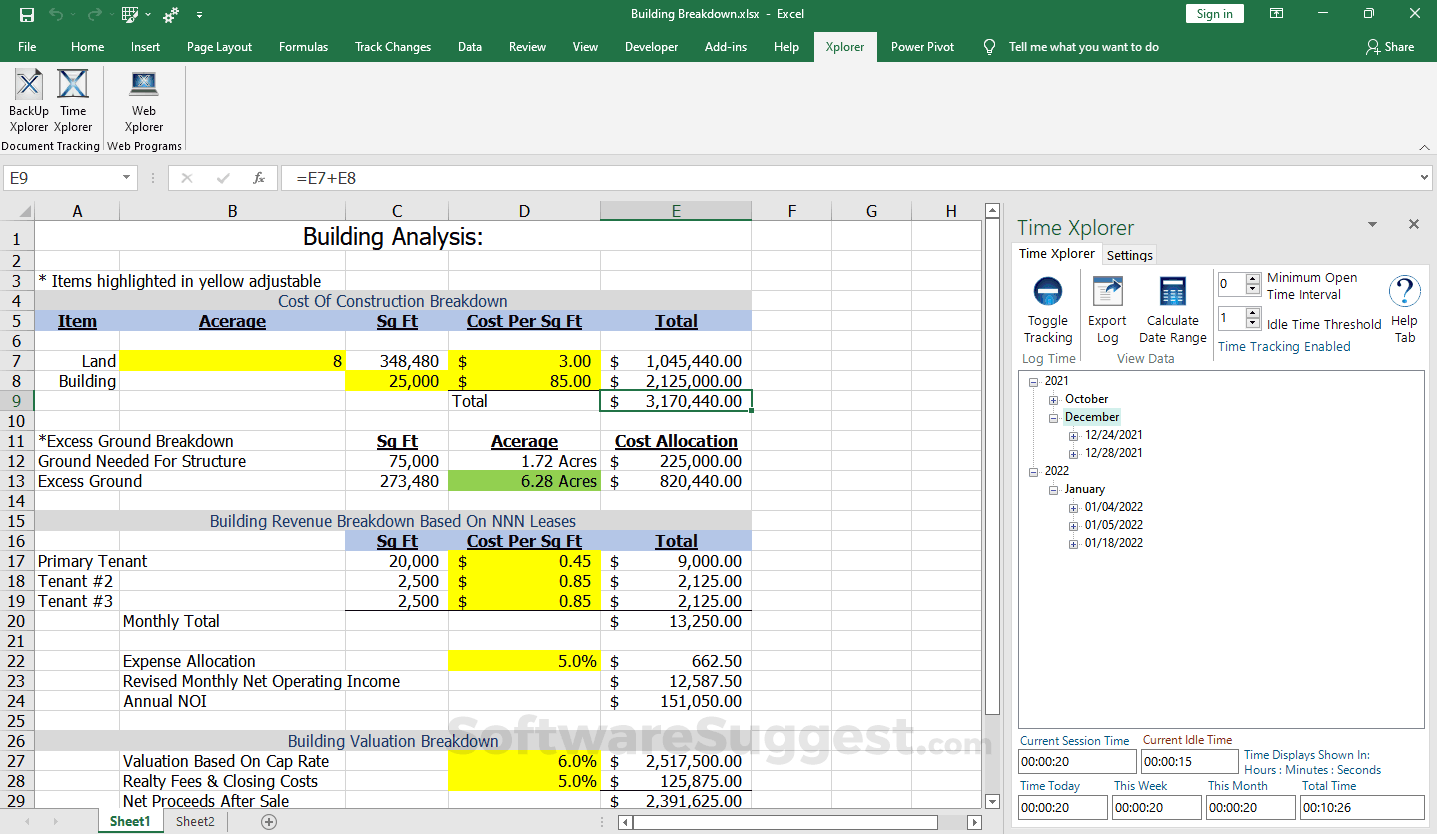
Task: Open the Help Tab icon
Action: 1404,292
